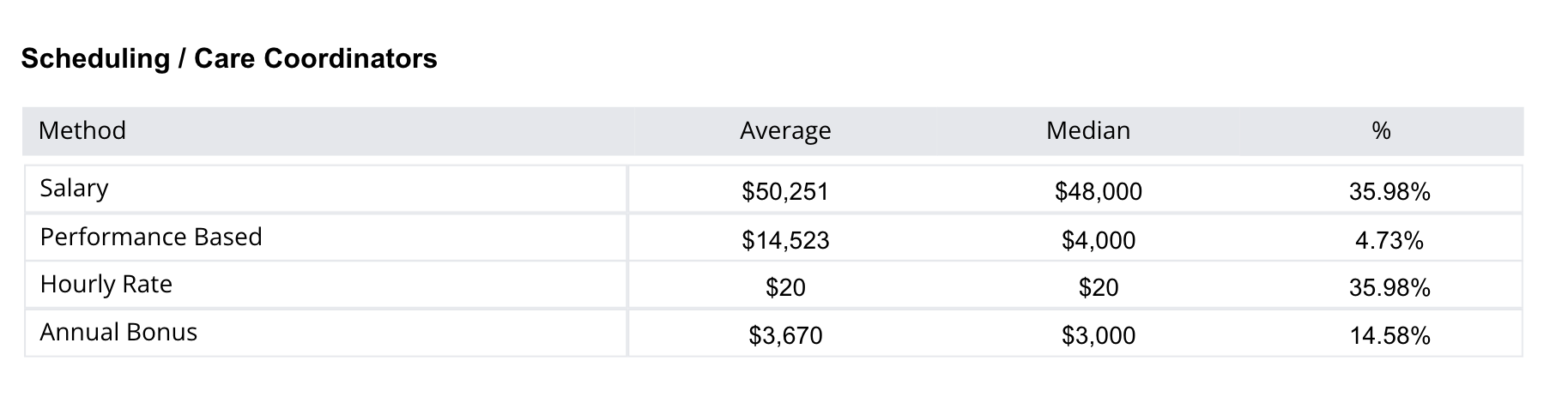Click the Method column header
The image size is (1568, 403).
click(x=82, y=130)
